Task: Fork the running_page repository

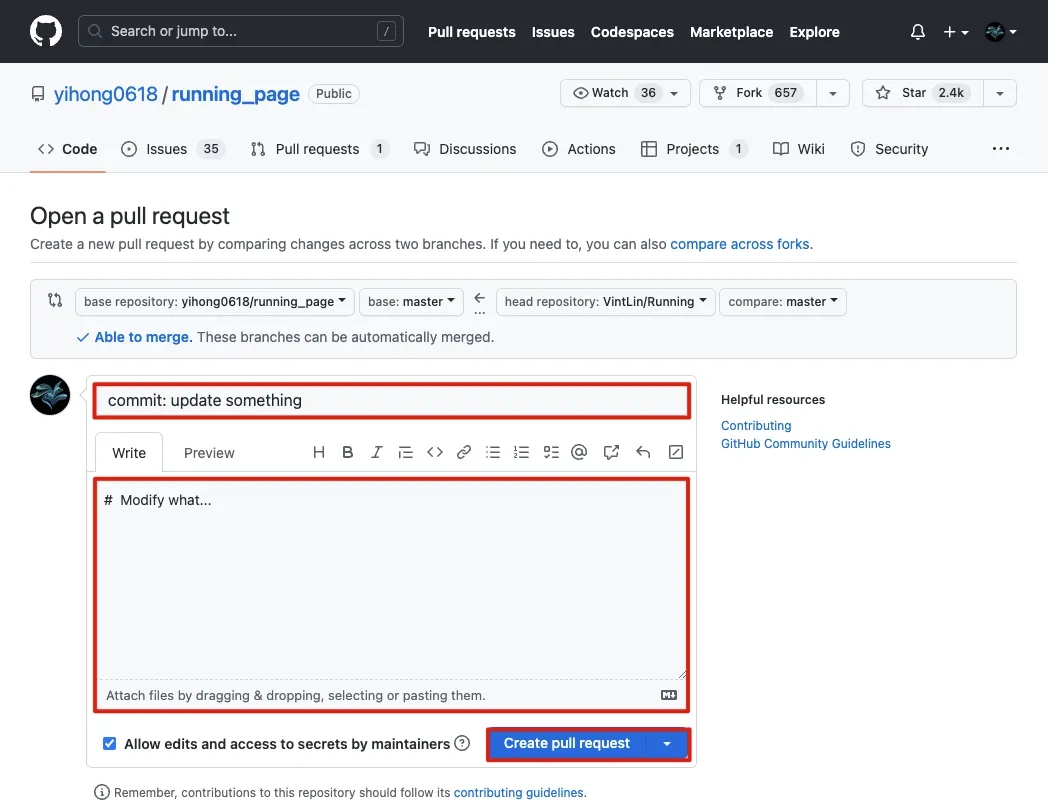Action: coord(758,94)
